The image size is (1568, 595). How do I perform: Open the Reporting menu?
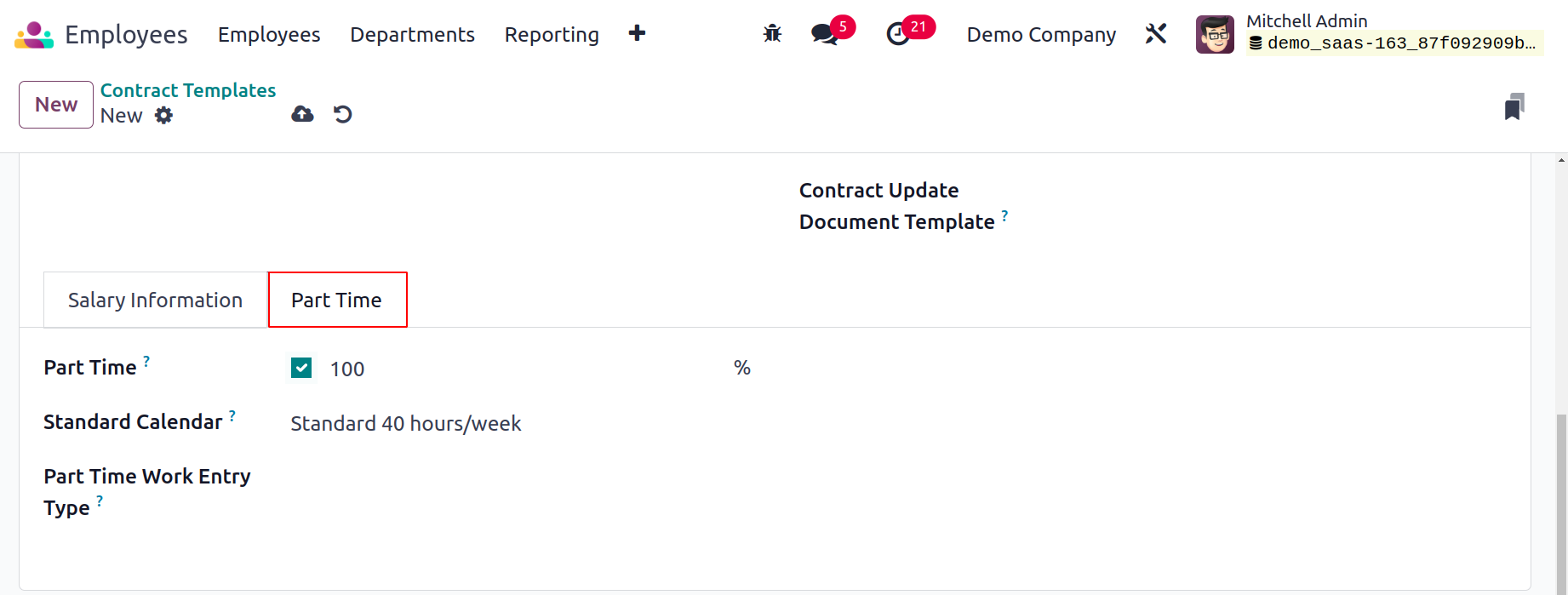[x=552, y=35]
